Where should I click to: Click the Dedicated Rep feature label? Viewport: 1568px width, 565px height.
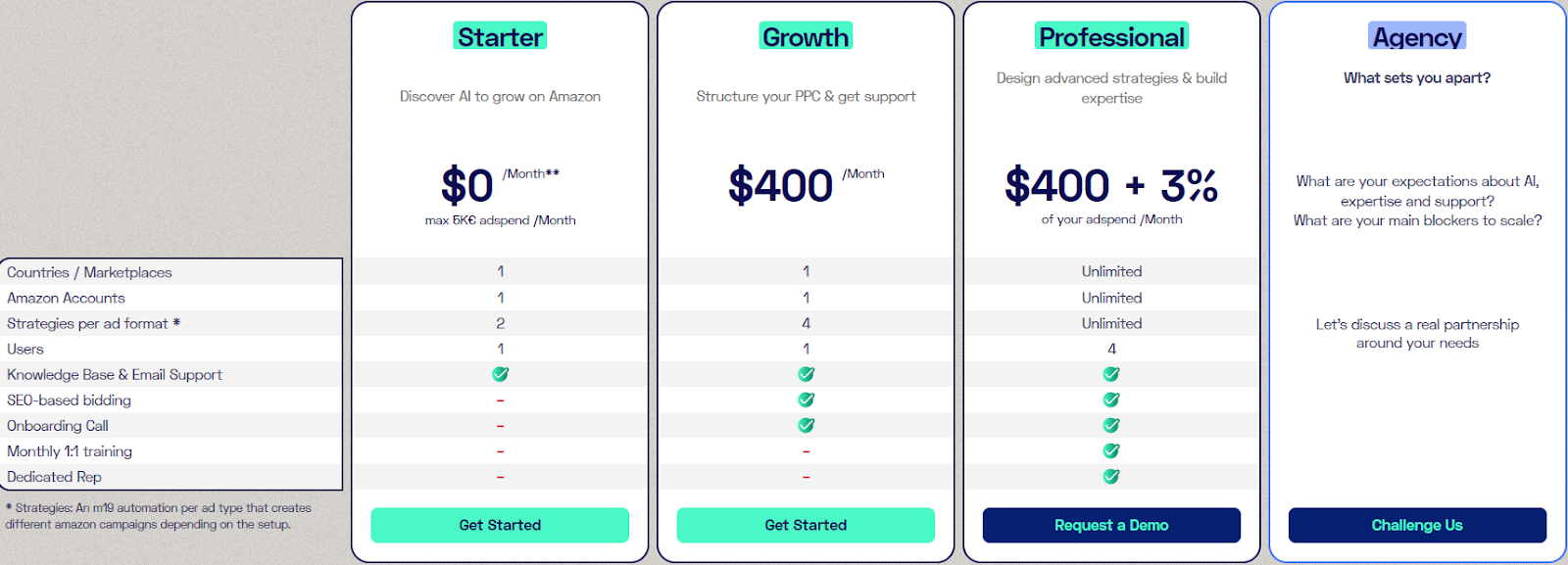click(x=54, y=477)
